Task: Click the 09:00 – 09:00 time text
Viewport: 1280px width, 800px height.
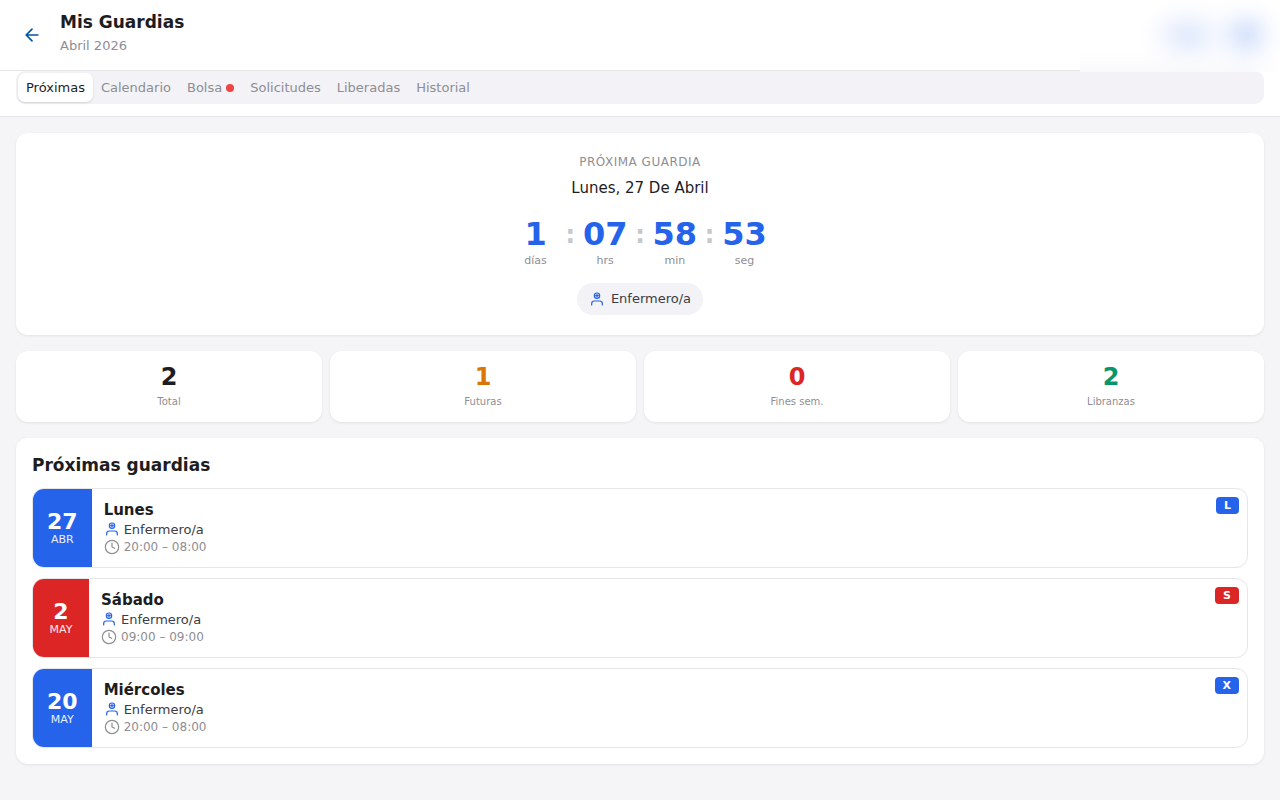Action: tap(162, 637)
